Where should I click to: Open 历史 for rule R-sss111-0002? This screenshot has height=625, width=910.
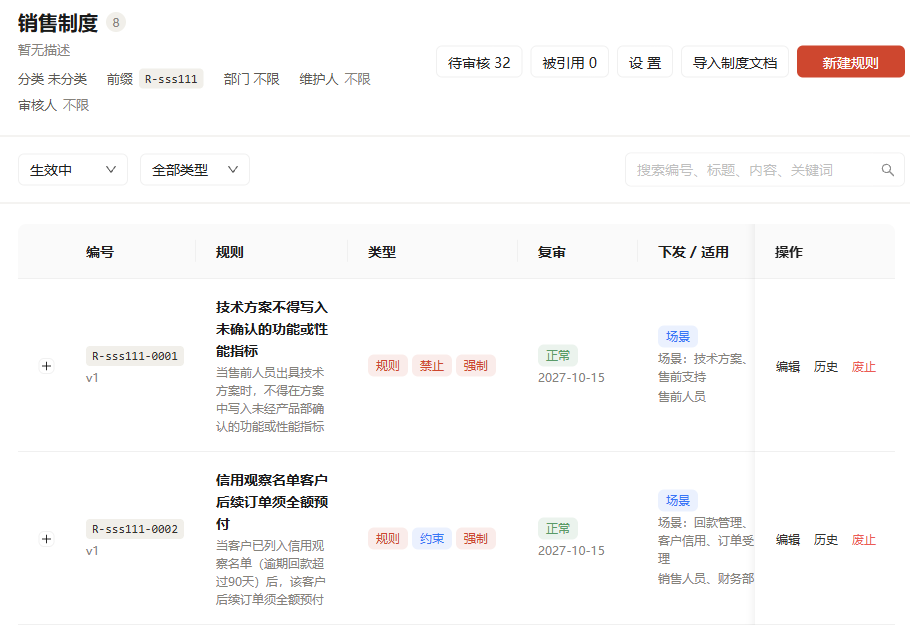click(825, 540)
